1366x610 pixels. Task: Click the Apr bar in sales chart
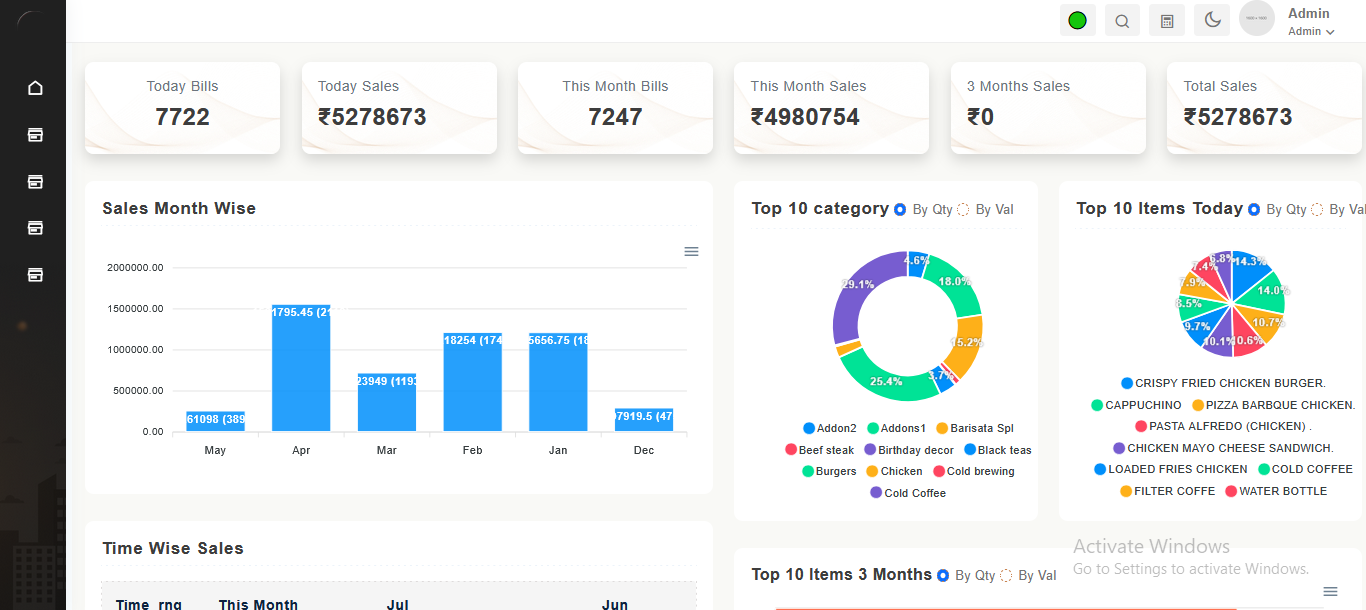[301, 370]
